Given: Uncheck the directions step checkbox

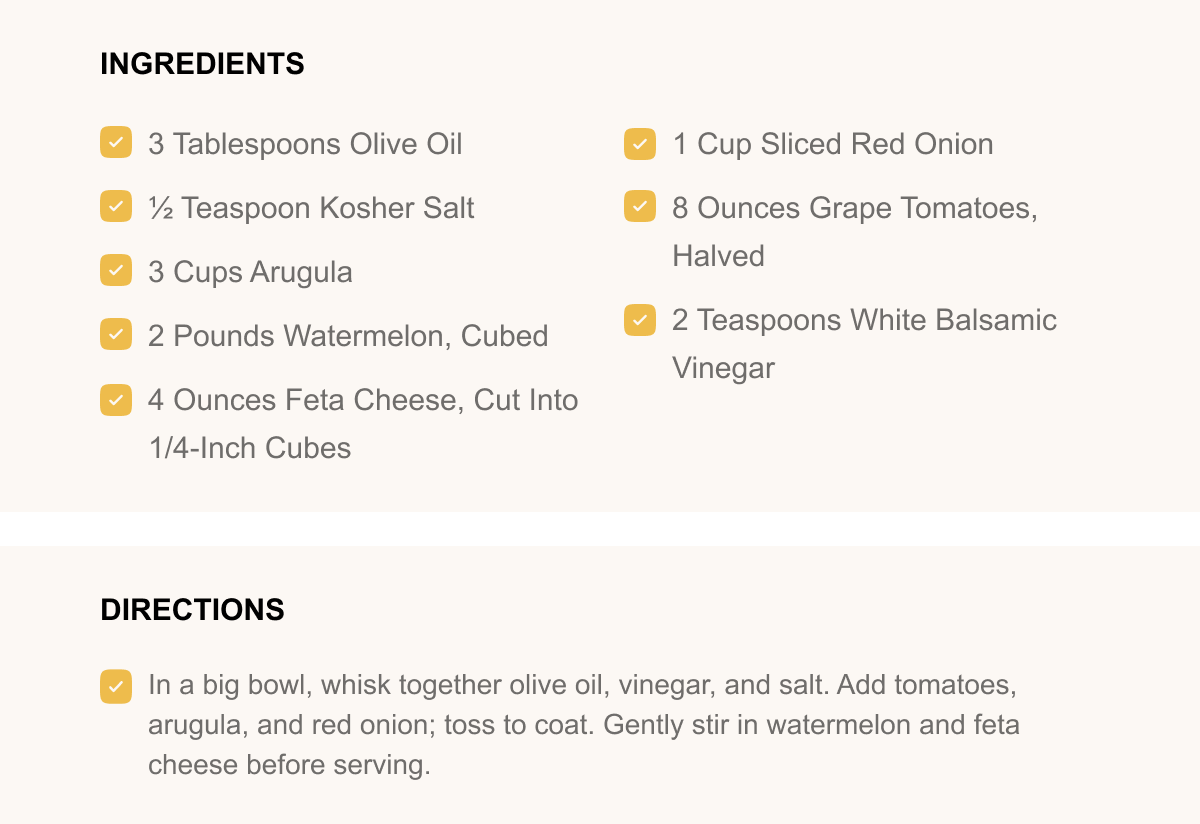Looking at the screenshot, I should point(116,686).
